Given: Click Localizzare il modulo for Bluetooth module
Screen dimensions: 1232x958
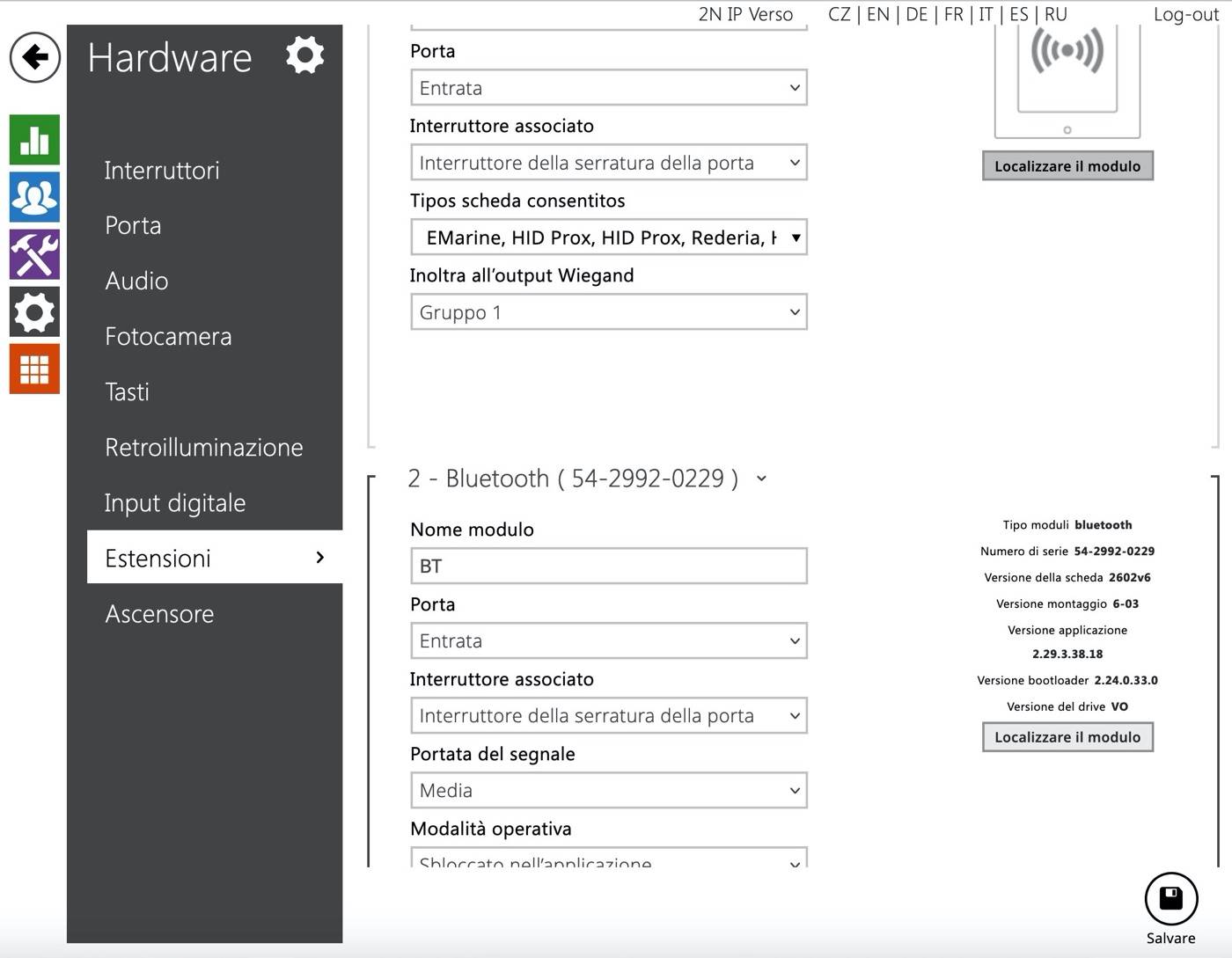Looking at the screenshot, I should pos(1067,737).
